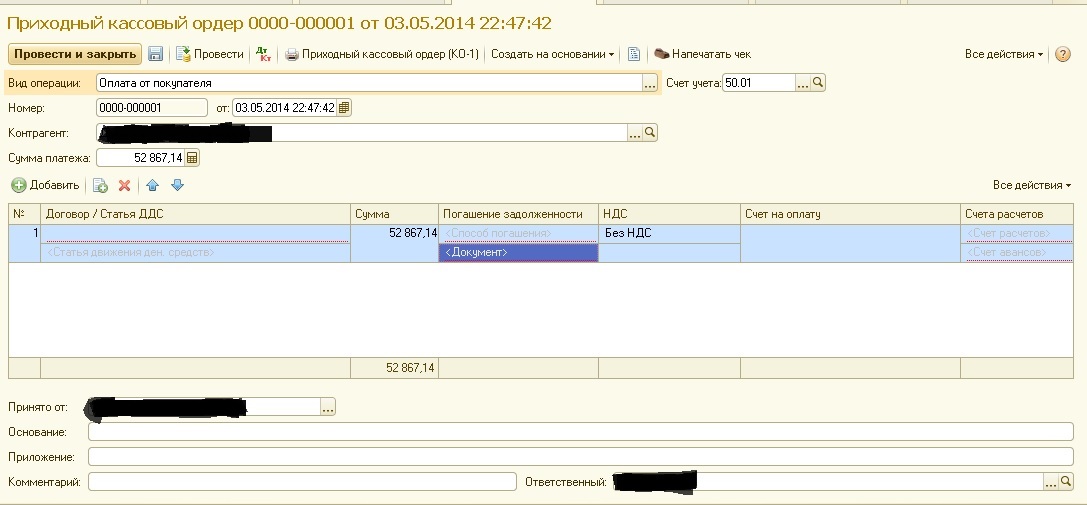The image size is (1087, 505).
Task: Click the document report icon before Напечатать чек
Action: click(x=633, y=55)
